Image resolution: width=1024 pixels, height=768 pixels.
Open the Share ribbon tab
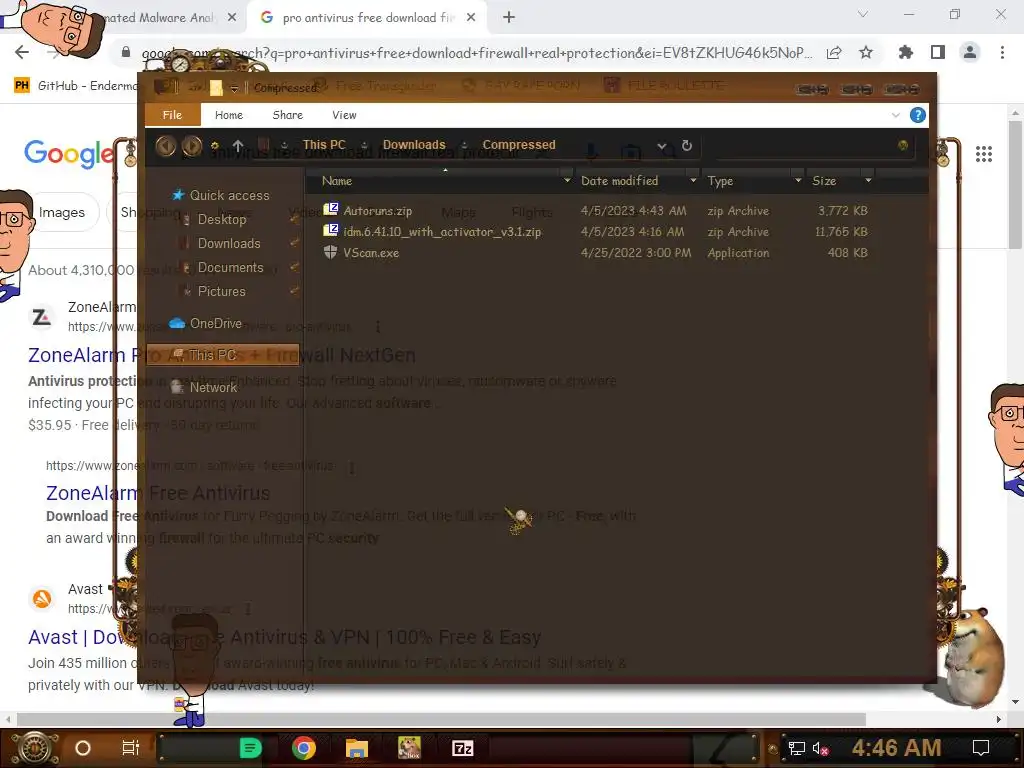click(287, 115)
